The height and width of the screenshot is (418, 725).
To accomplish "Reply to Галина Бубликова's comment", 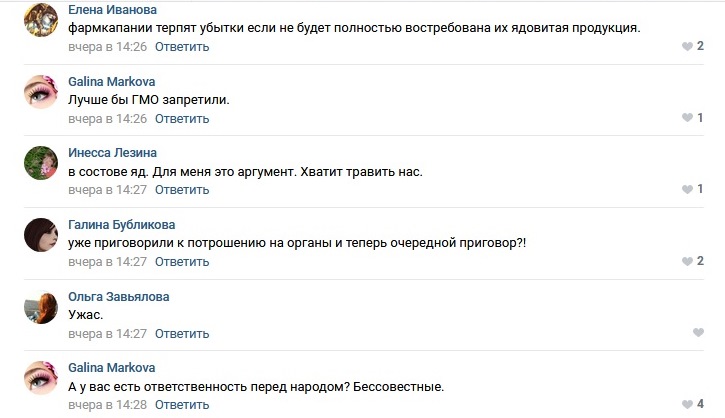I will pos(182,262).
